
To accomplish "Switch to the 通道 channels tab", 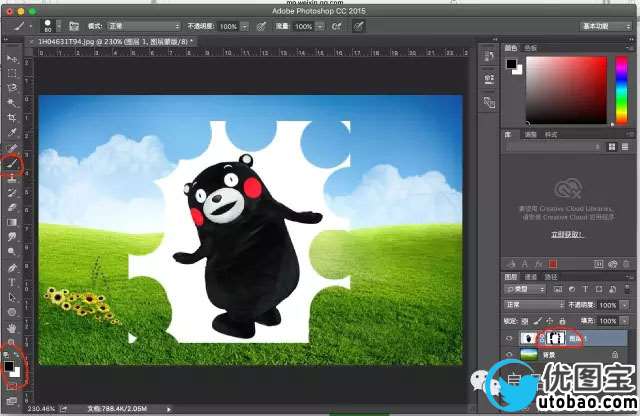I will pyautogui.click(x=531, y=277).
